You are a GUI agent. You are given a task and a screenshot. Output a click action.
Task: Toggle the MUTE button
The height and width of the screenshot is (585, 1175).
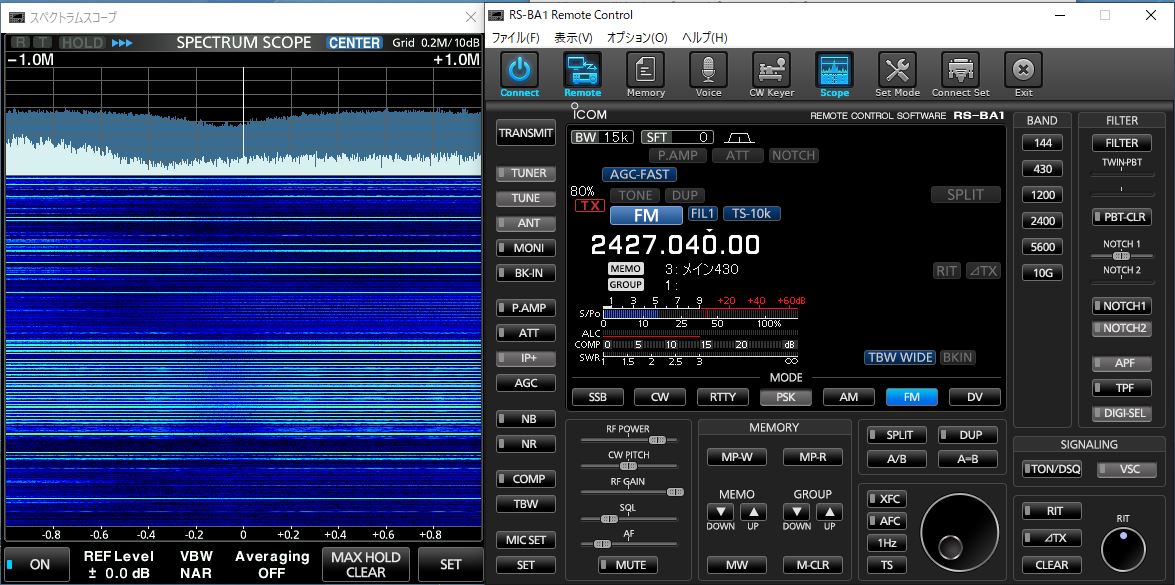[x=628, y=565]
